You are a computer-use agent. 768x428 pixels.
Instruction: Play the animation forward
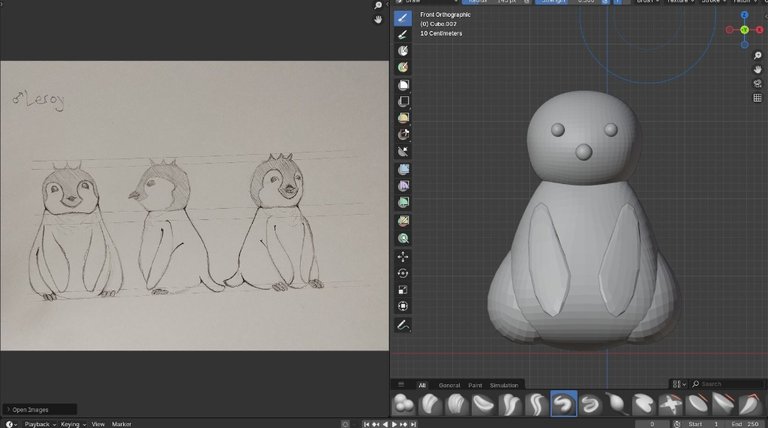(394, 424)
